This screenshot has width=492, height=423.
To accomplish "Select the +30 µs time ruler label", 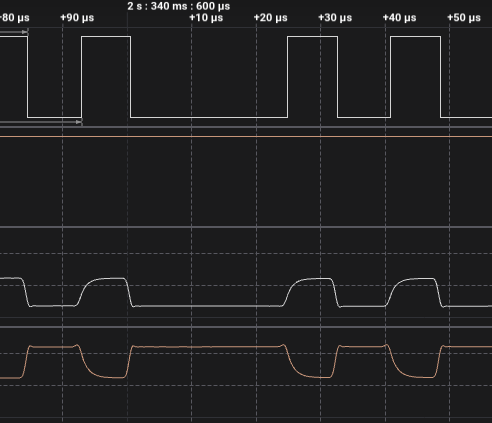I will click(x=335, y=18).
